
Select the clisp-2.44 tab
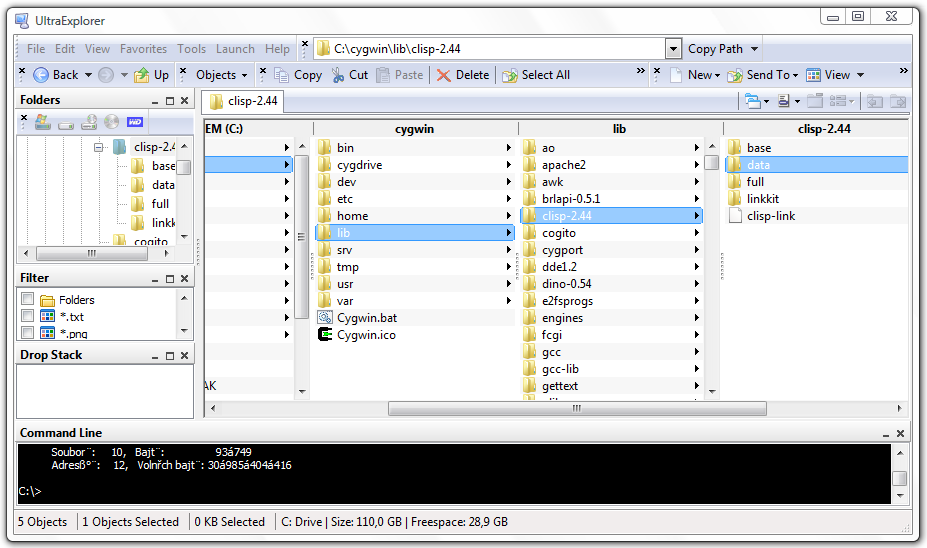click(x=243, y=101)
